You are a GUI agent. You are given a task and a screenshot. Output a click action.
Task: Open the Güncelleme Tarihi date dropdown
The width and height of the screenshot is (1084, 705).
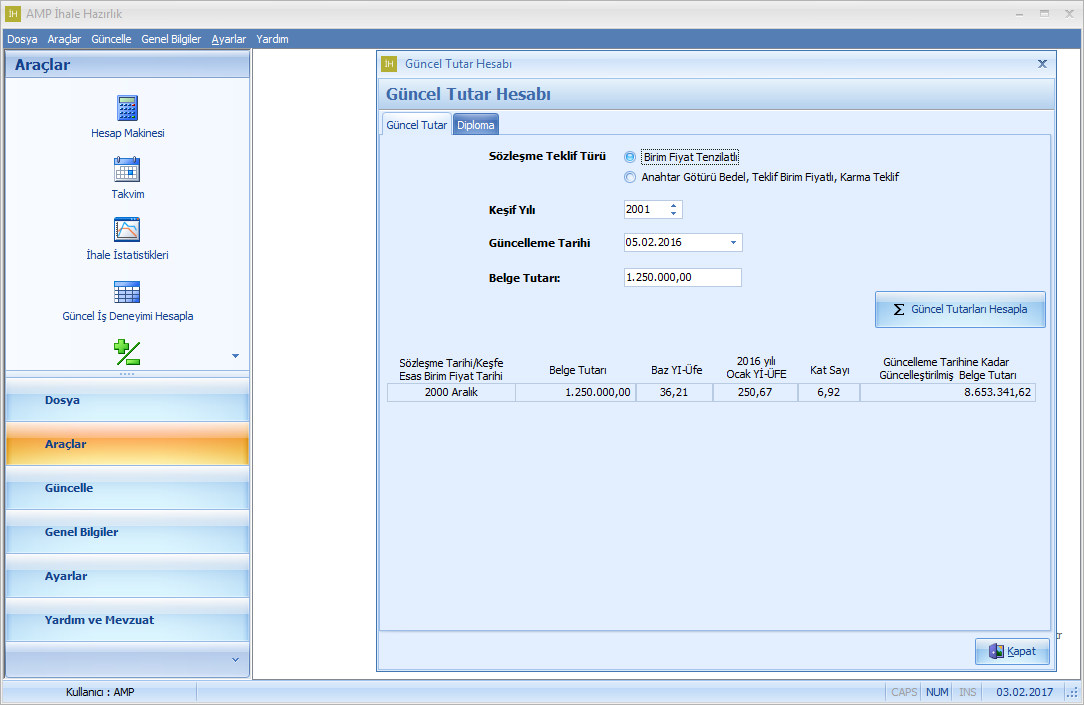coord(733,243)
